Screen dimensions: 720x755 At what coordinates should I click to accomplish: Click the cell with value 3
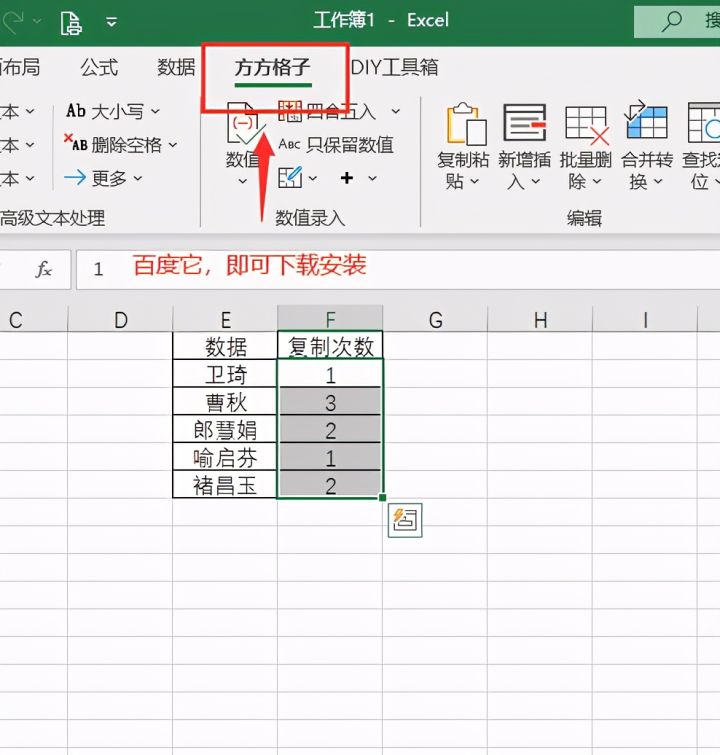(330, 402)
